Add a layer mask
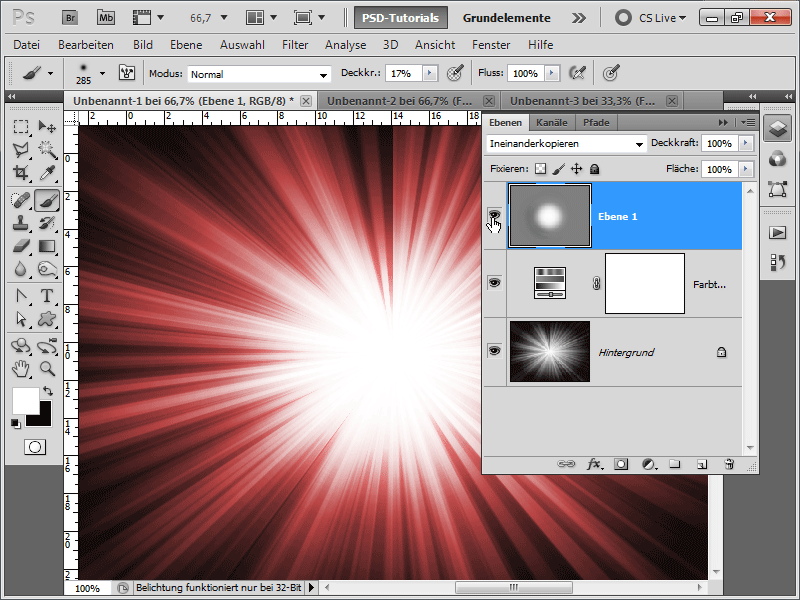 (x=621, y=464)
